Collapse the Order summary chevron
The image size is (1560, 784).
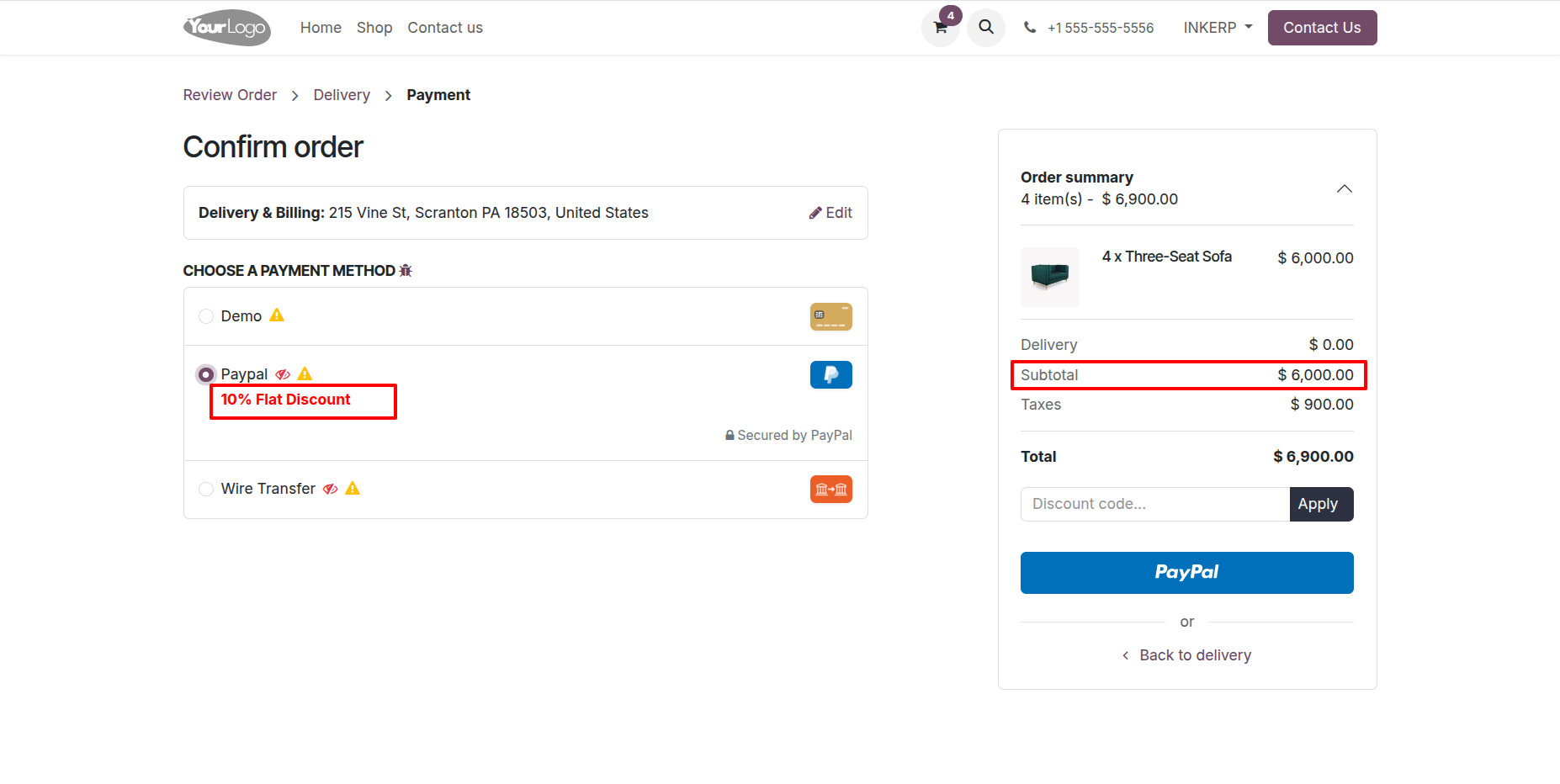(1345, 188)
